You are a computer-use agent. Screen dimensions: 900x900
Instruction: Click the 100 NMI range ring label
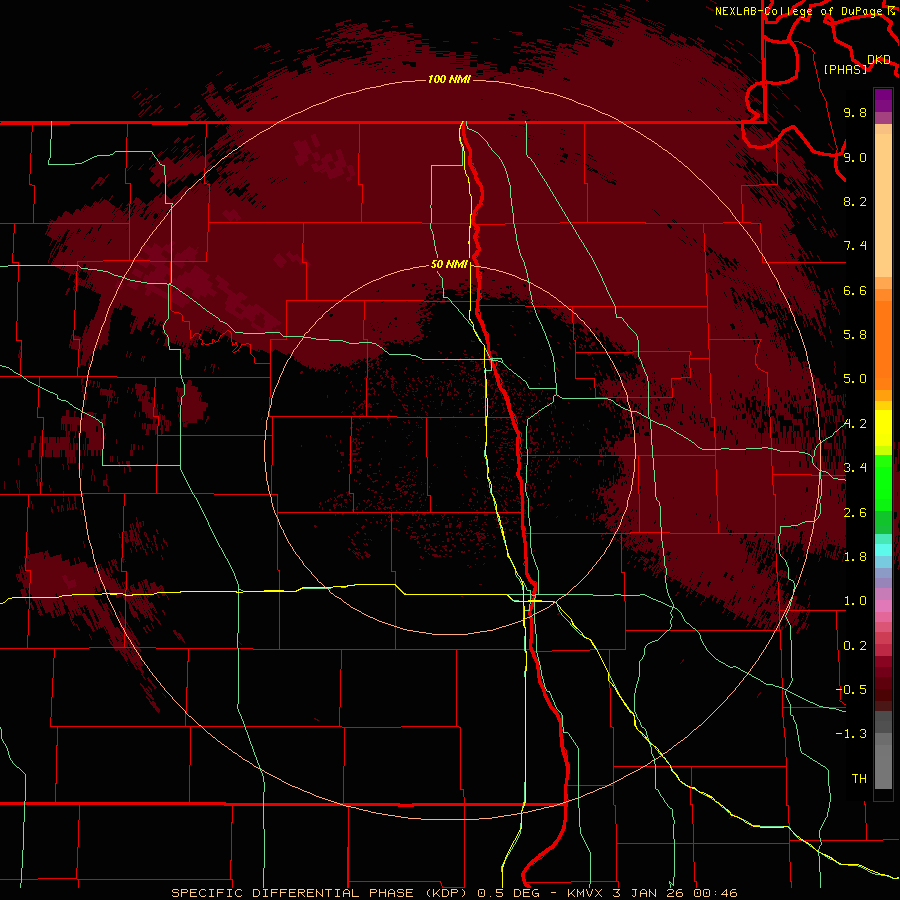coord(449,79)
